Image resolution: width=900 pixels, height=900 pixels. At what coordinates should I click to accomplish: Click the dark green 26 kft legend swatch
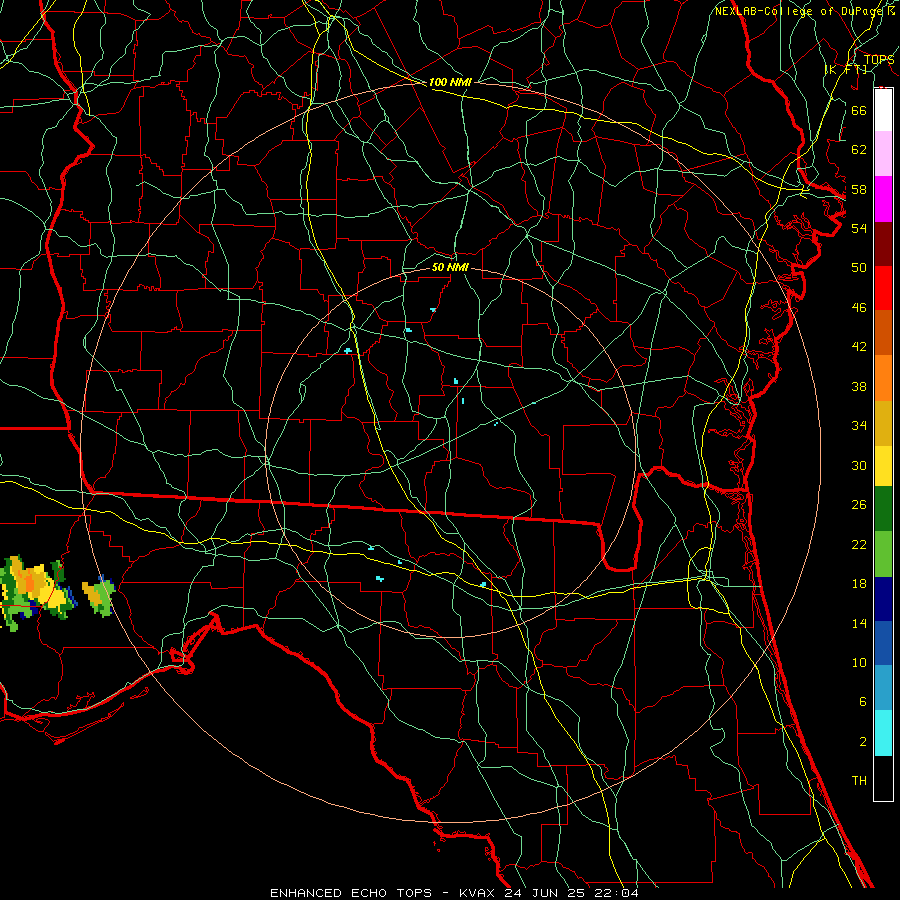(x=883, y=509)
